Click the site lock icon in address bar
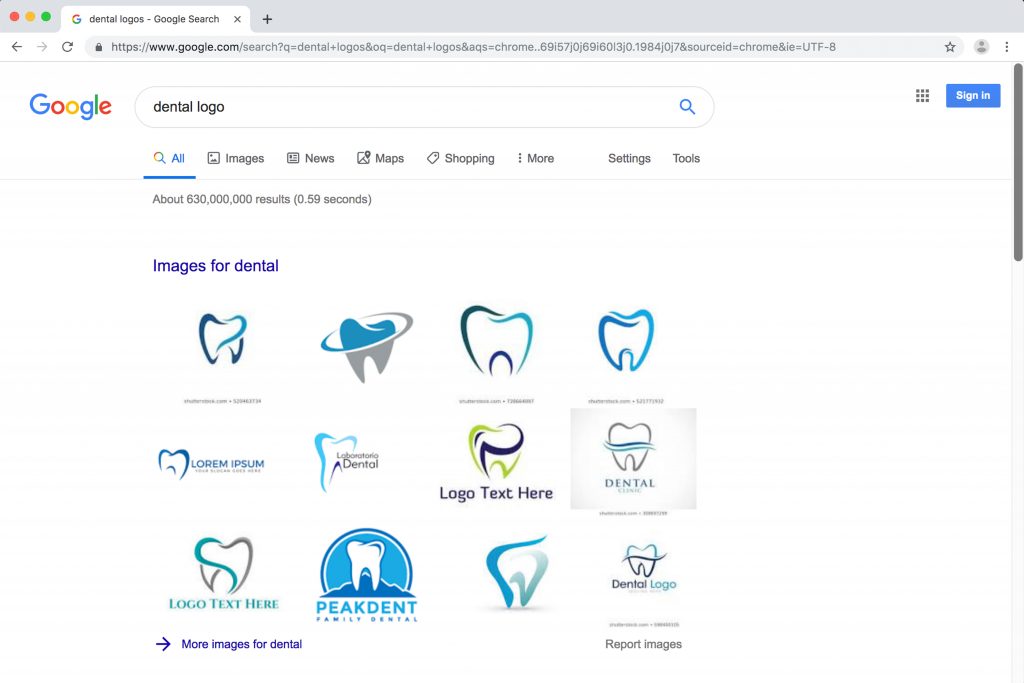1024x683 pixels. coord(99,47)
